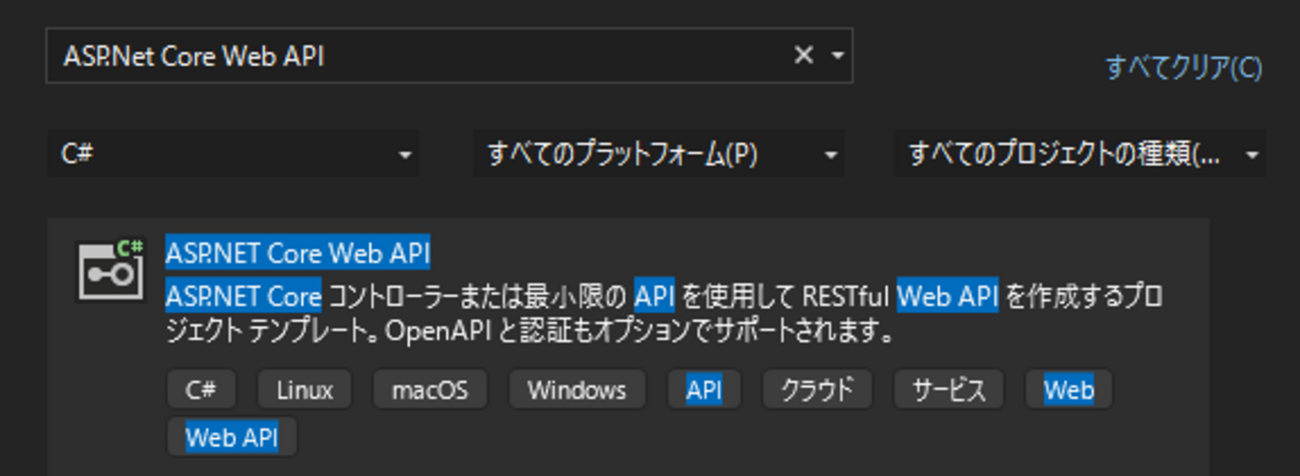Click the Web tag in the first tag row
The height and width of the screenshot is (476, 1300).
(x=1068, y=389)
